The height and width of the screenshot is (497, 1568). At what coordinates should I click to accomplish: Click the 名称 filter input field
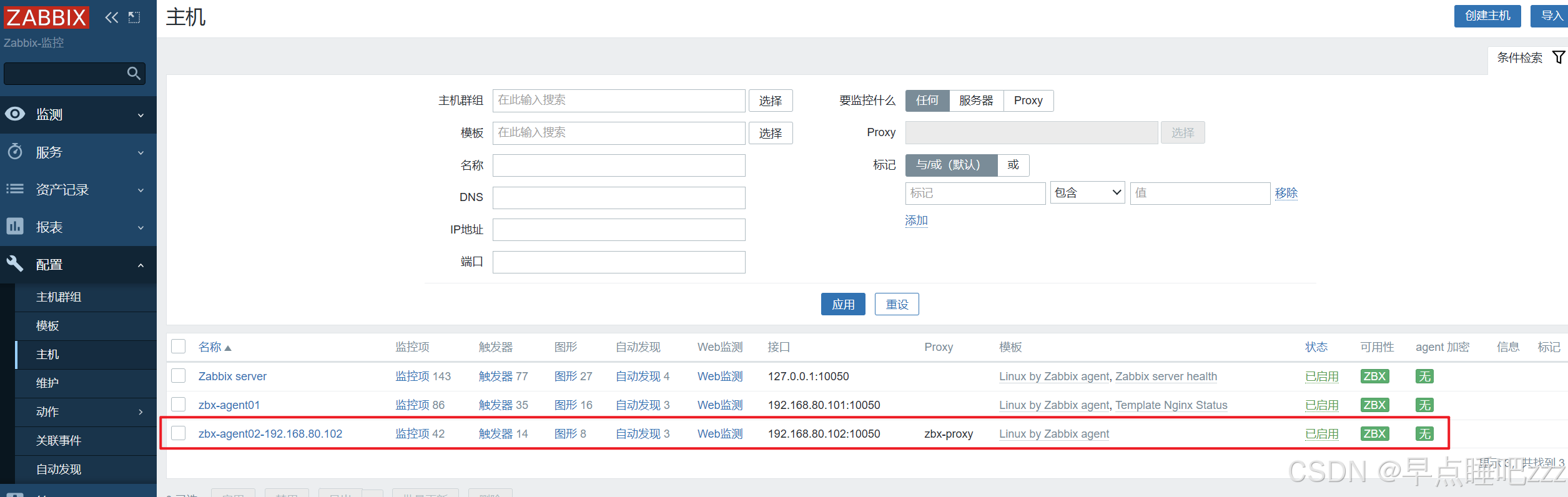point(619,165)
